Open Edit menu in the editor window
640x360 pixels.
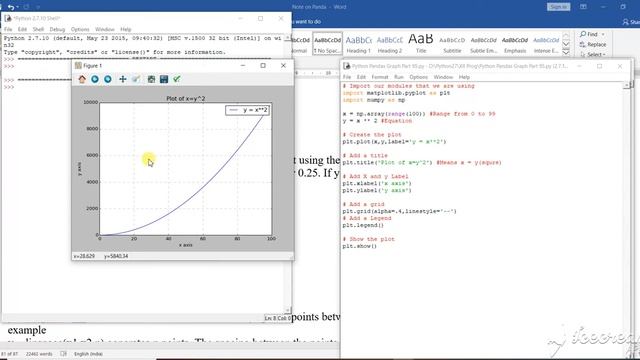click(x=361, y=77)
